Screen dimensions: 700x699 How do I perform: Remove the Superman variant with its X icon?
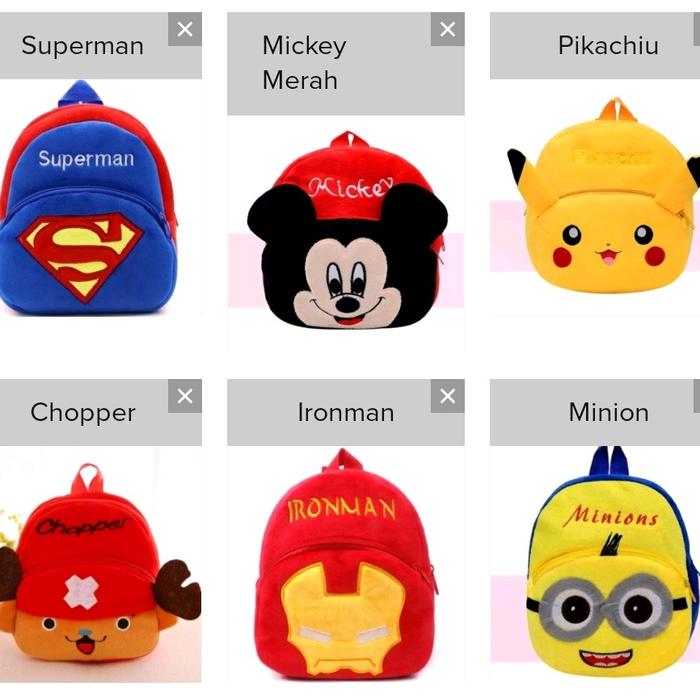[184, 29]
